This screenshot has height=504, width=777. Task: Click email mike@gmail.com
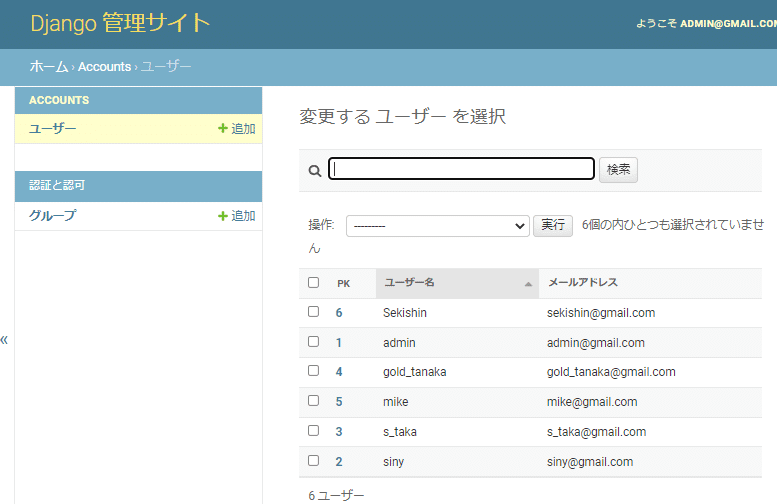coord(592,402)
